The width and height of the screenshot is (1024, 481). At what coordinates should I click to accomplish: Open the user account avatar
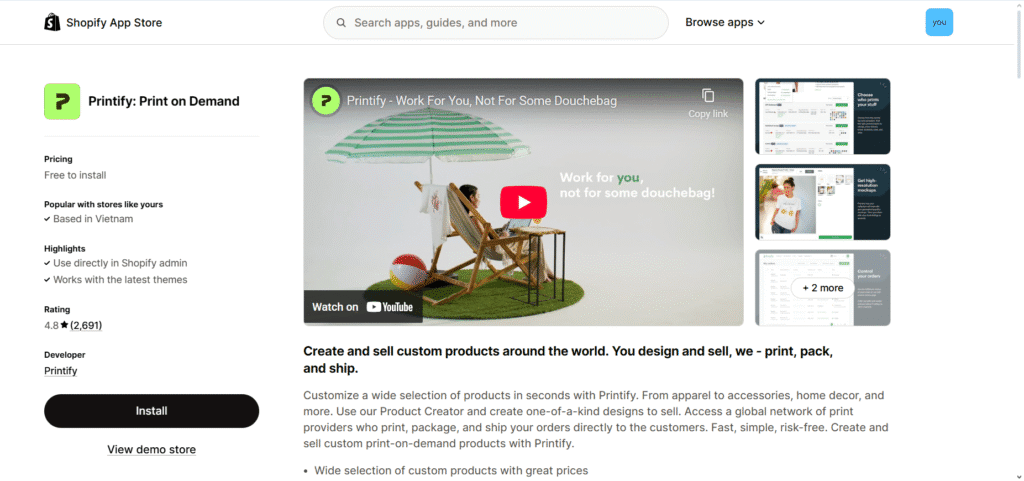click(x=939, y=22)
